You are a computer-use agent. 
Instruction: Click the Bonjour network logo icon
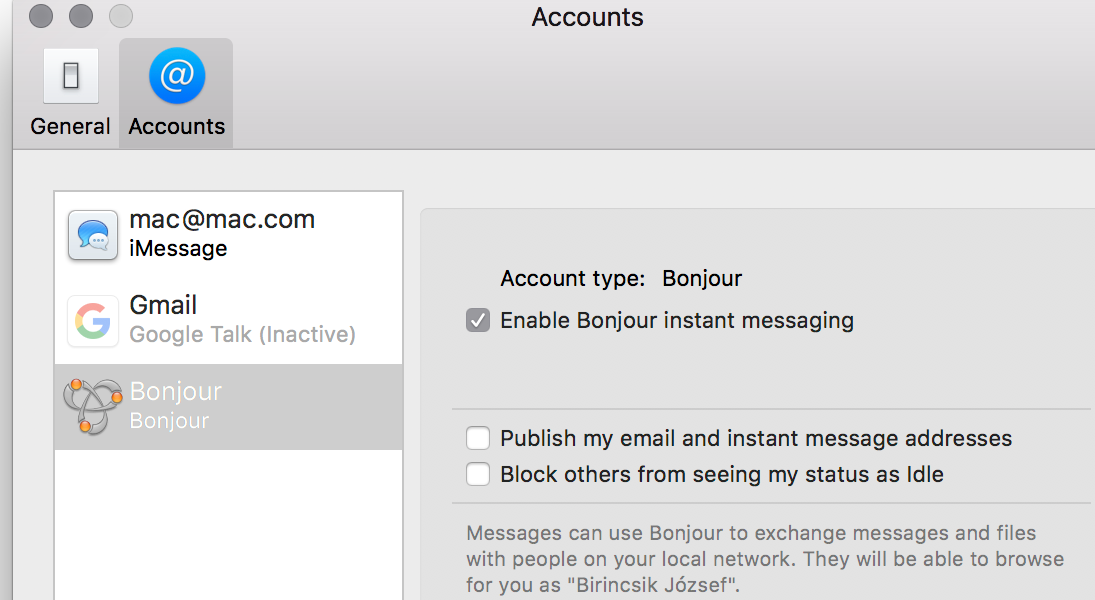pyautogui.click(x=93, y=406)
